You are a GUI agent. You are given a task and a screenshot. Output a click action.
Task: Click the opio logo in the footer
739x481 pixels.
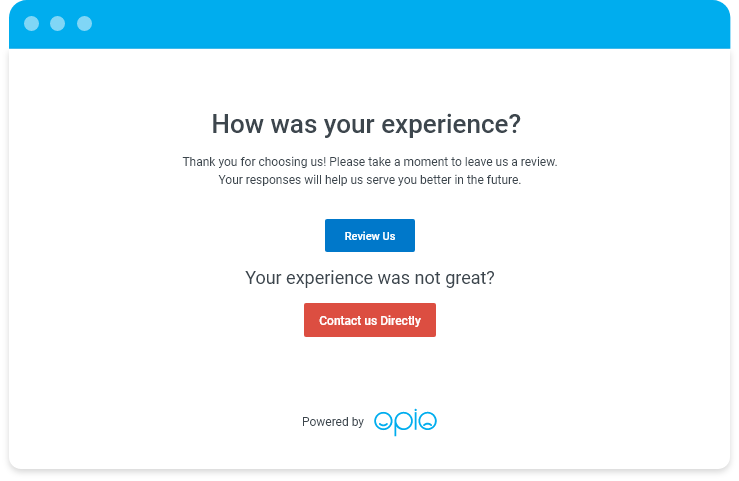coord(405,422)
